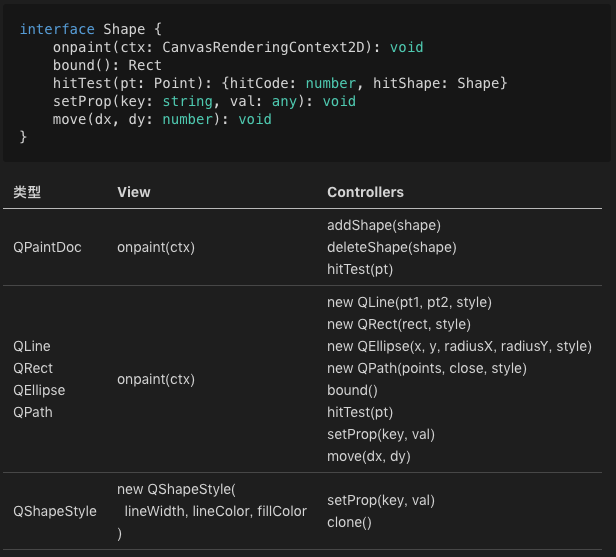Click 'deleteShape(shape)' in the Controllers column
This screenshot has width=616, height=557.
click(x=391, y=247)
